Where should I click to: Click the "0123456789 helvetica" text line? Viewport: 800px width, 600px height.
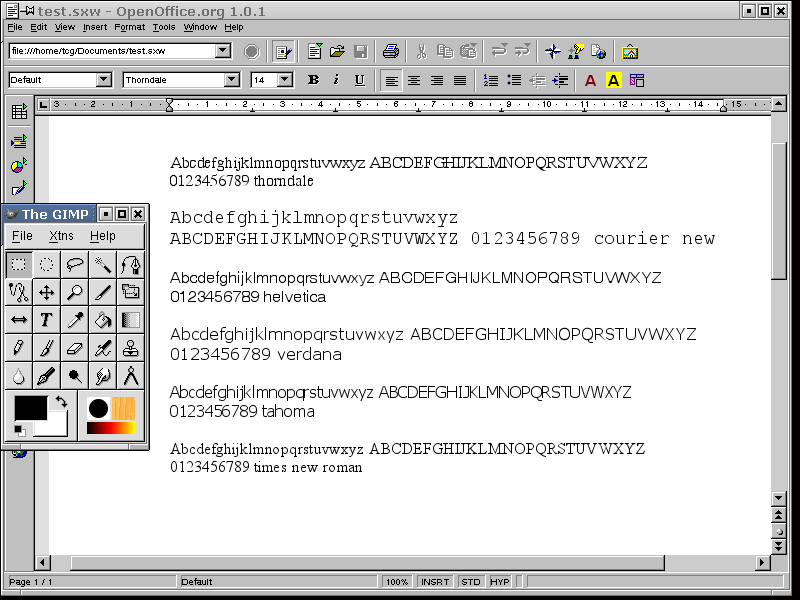248,296
